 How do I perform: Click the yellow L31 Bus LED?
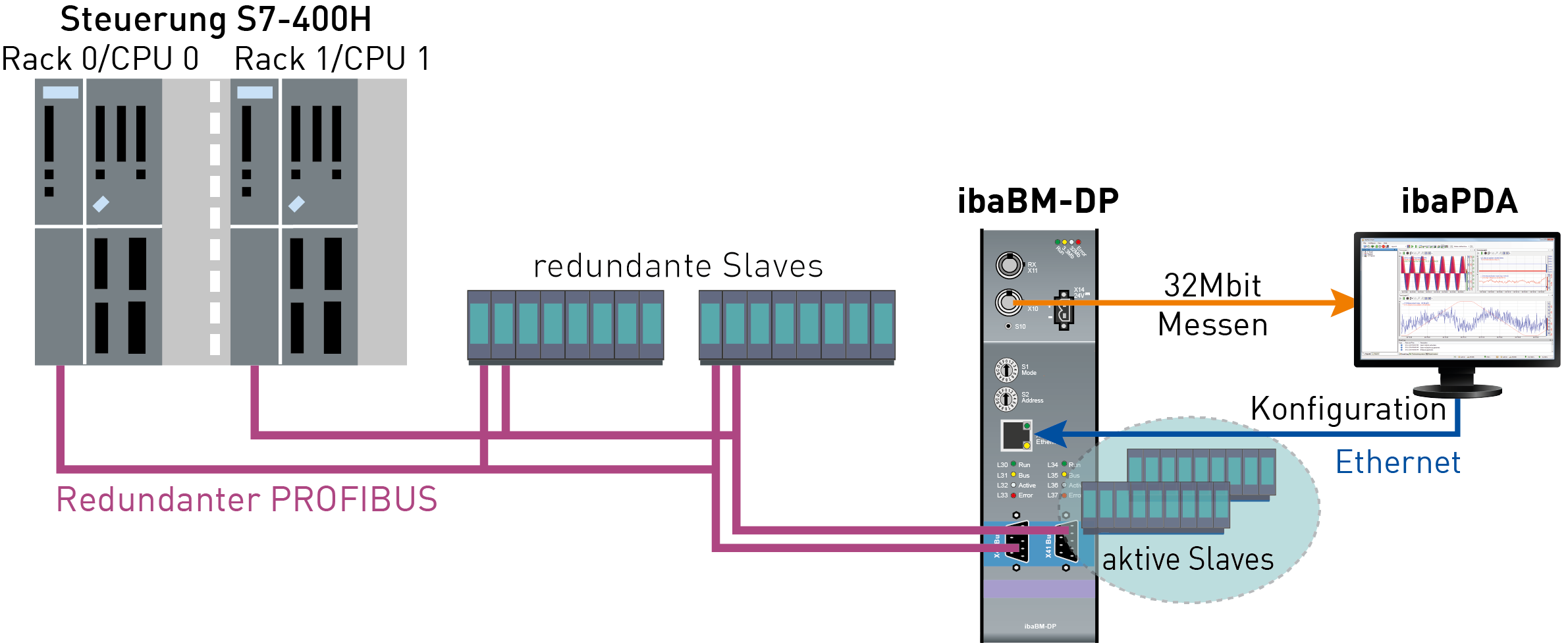(1014, 475)
